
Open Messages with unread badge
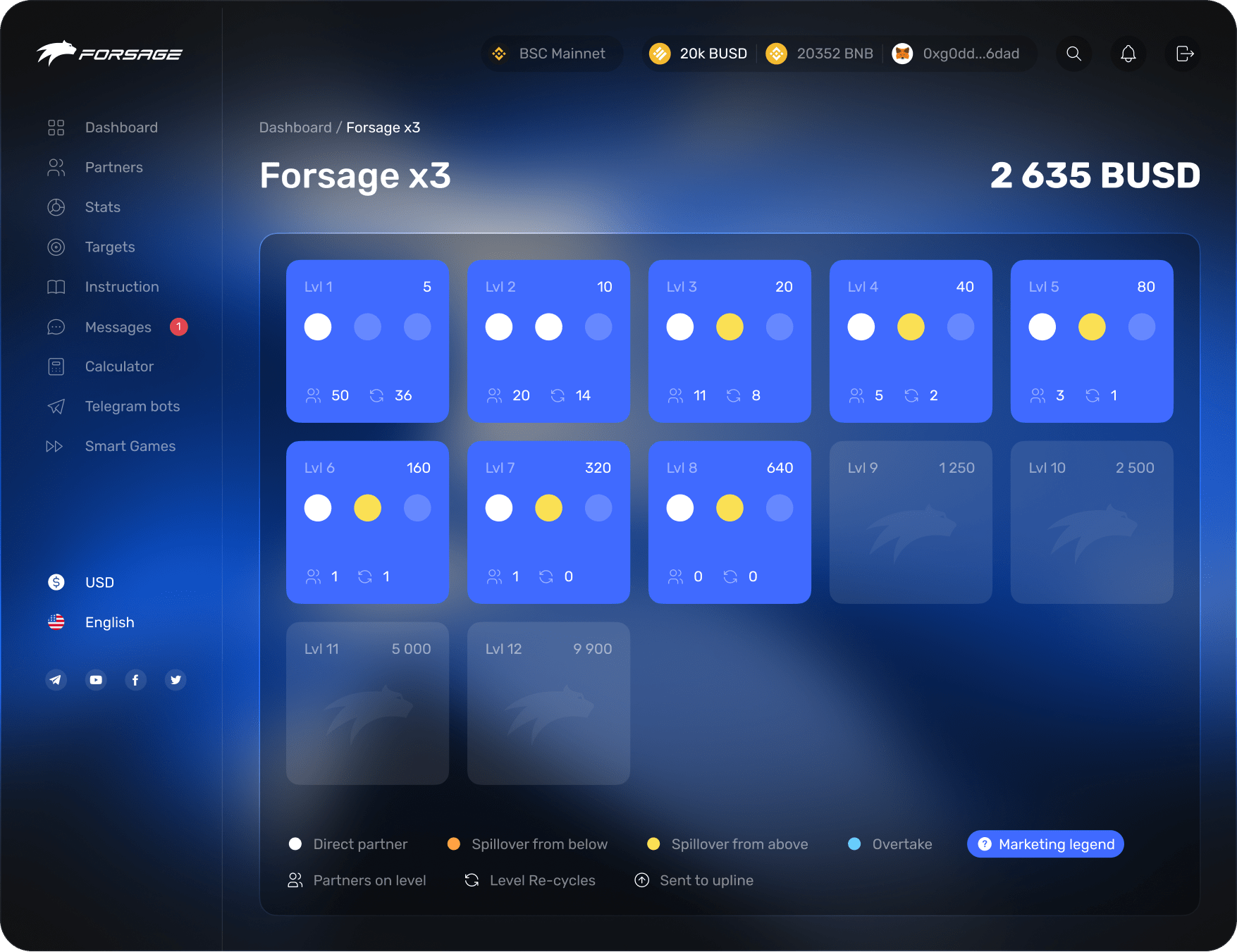[118, 327]
